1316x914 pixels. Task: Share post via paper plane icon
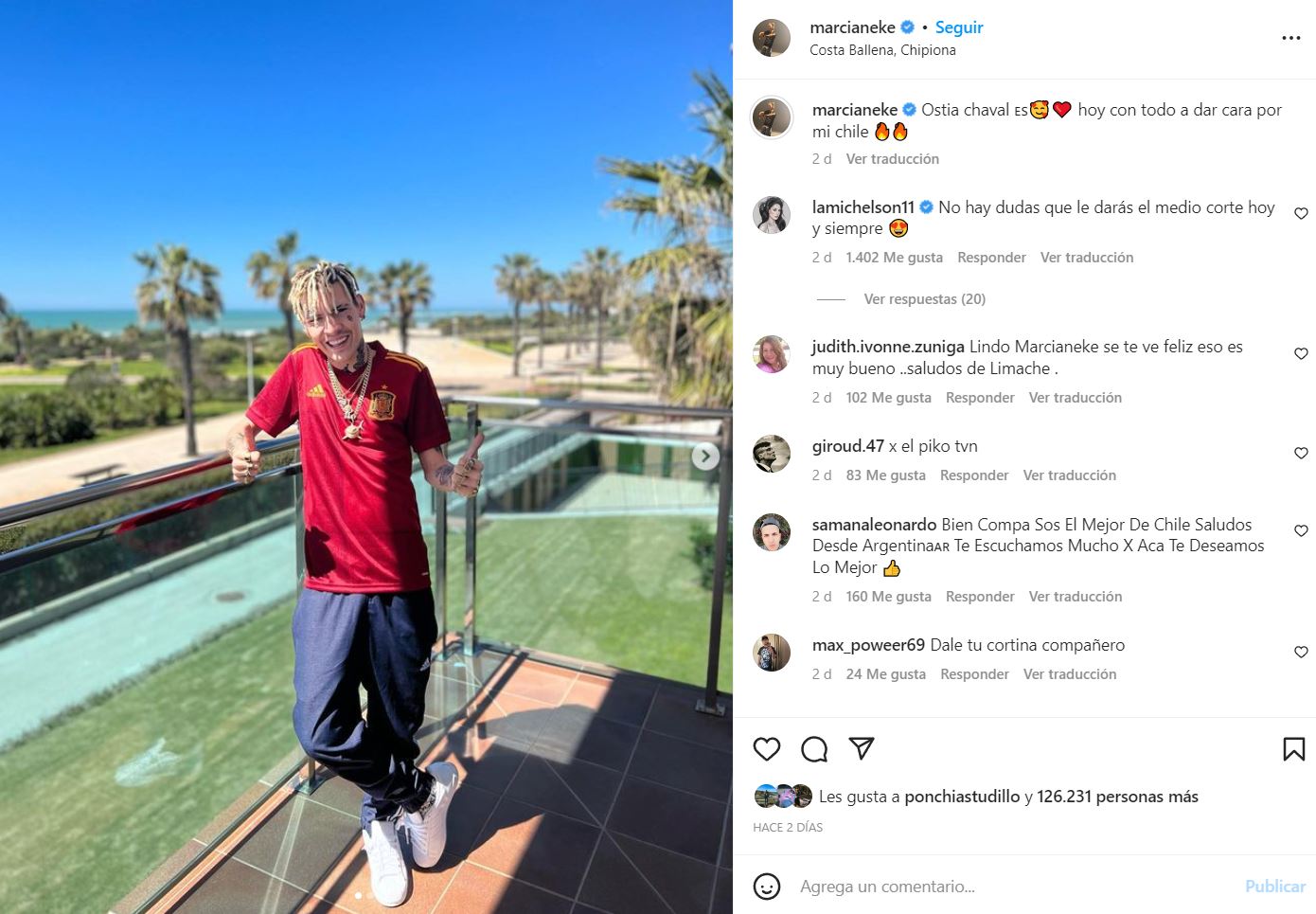point(862,749)
